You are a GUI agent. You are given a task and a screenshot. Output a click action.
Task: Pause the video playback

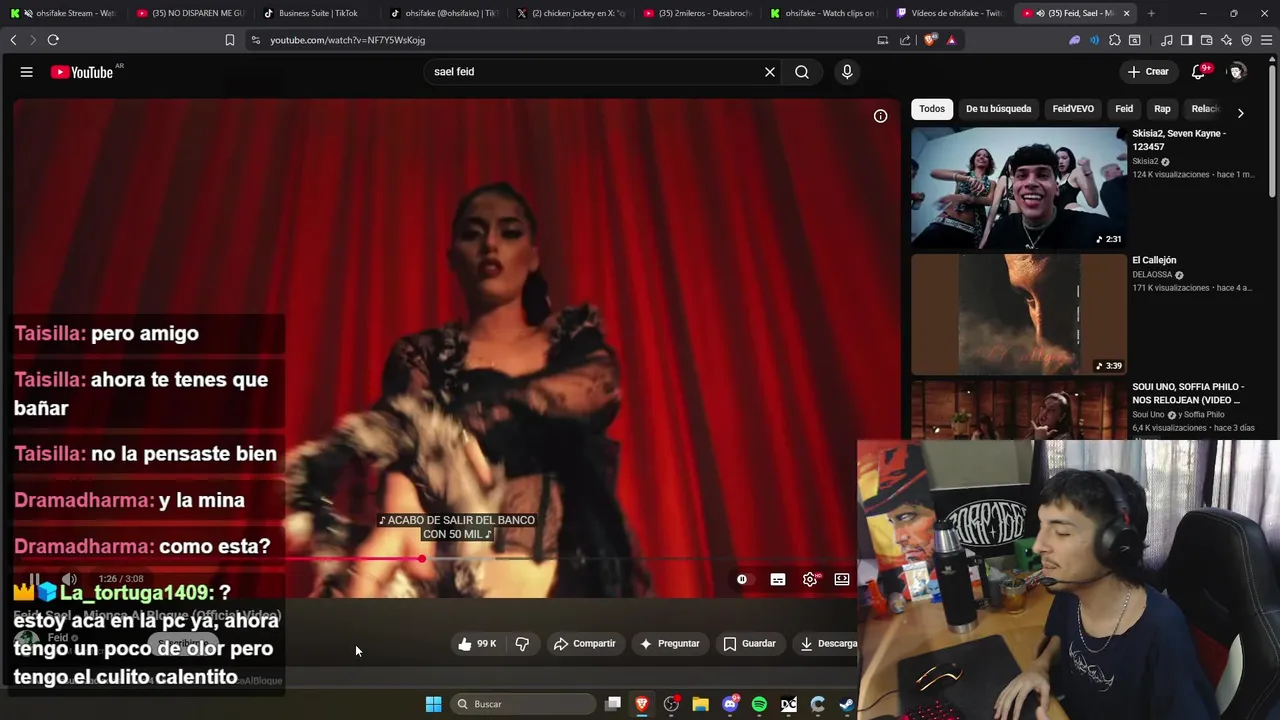click(33, 580)
